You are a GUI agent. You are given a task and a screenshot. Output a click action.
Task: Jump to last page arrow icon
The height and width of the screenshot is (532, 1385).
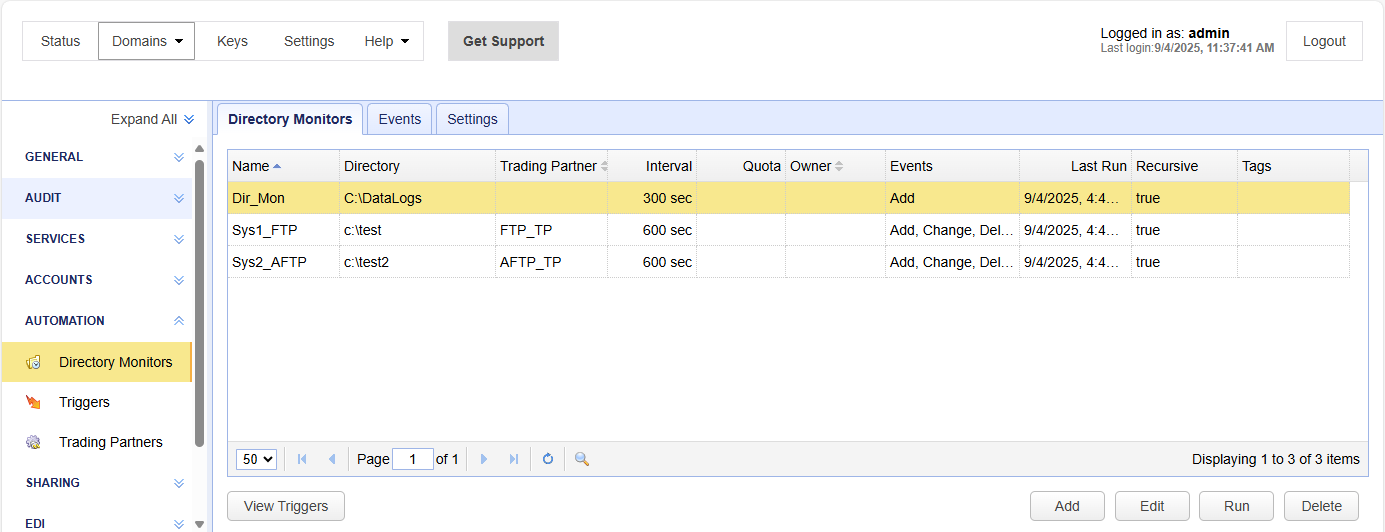tap(513, 459)
